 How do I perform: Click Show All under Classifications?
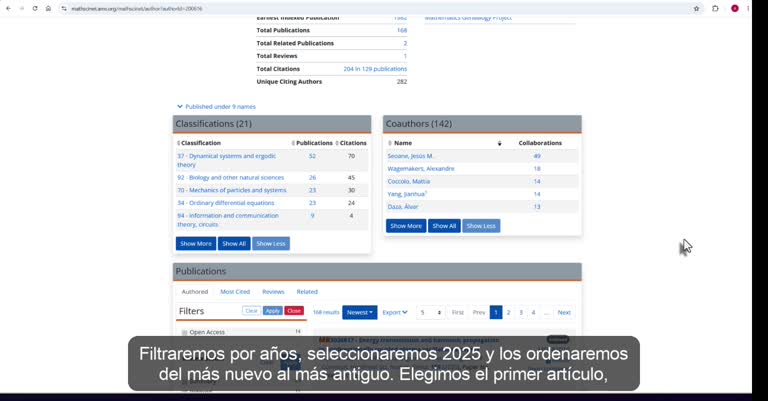tap(234, 243)
